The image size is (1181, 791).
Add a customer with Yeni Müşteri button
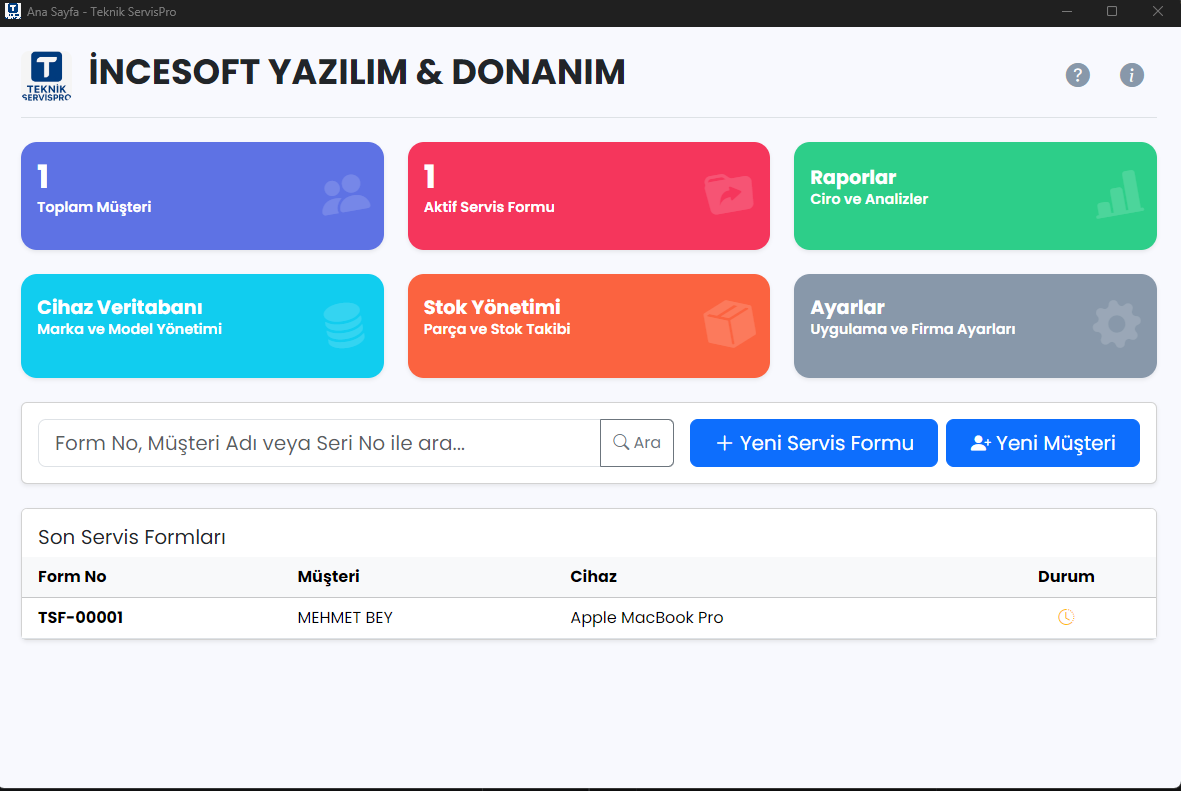pyautogui.click(x=1042, y=443)
